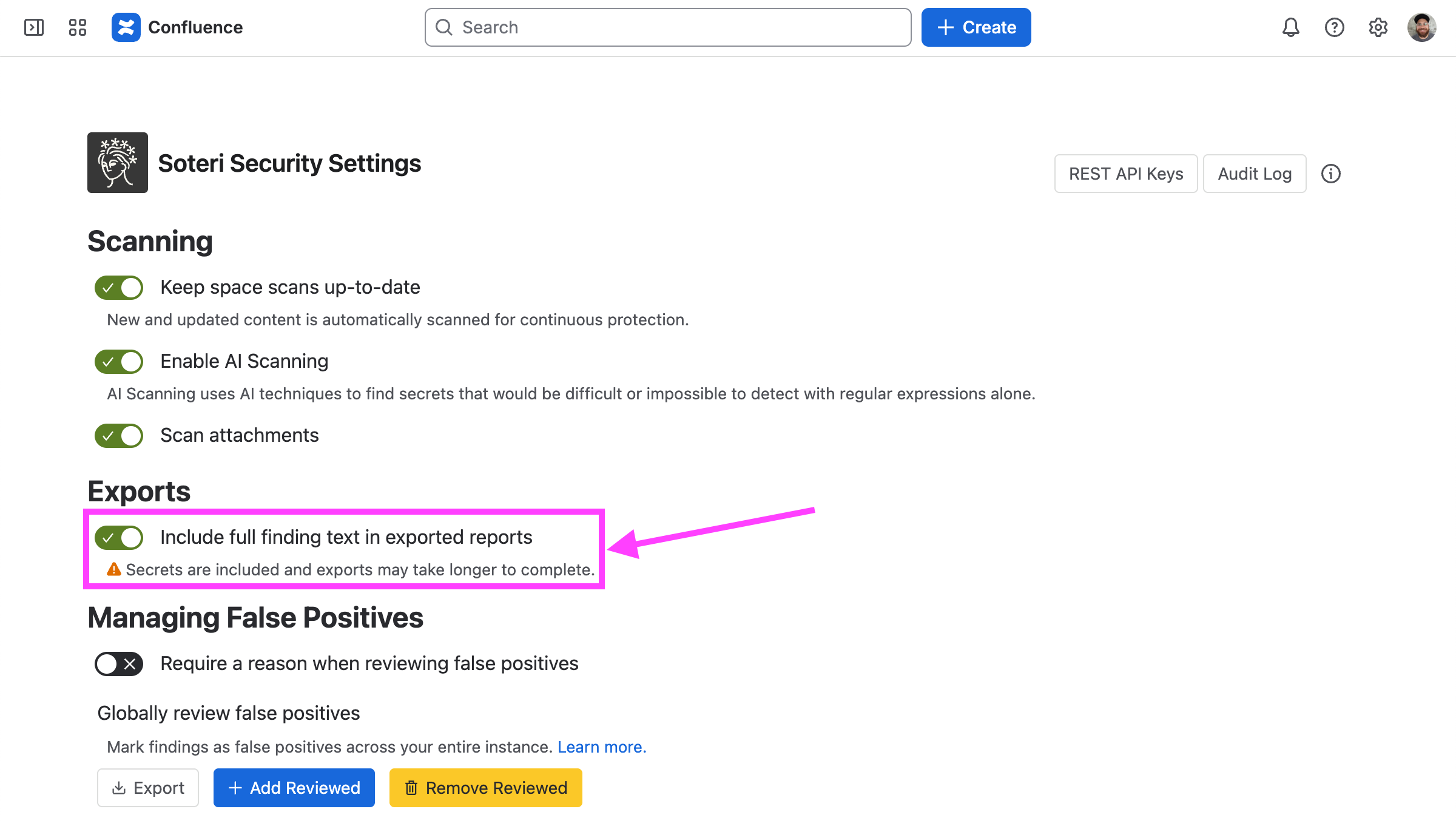Click Managing False Positives heading
This screenshot has width=1456, height=823.
pyautogui.click(x=255, y=618)
